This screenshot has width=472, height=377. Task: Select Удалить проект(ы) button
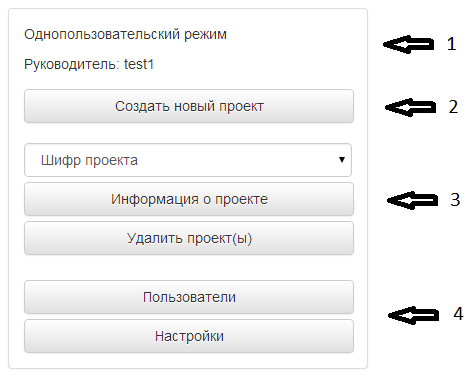pyautogui.click(x=189, y=238)
